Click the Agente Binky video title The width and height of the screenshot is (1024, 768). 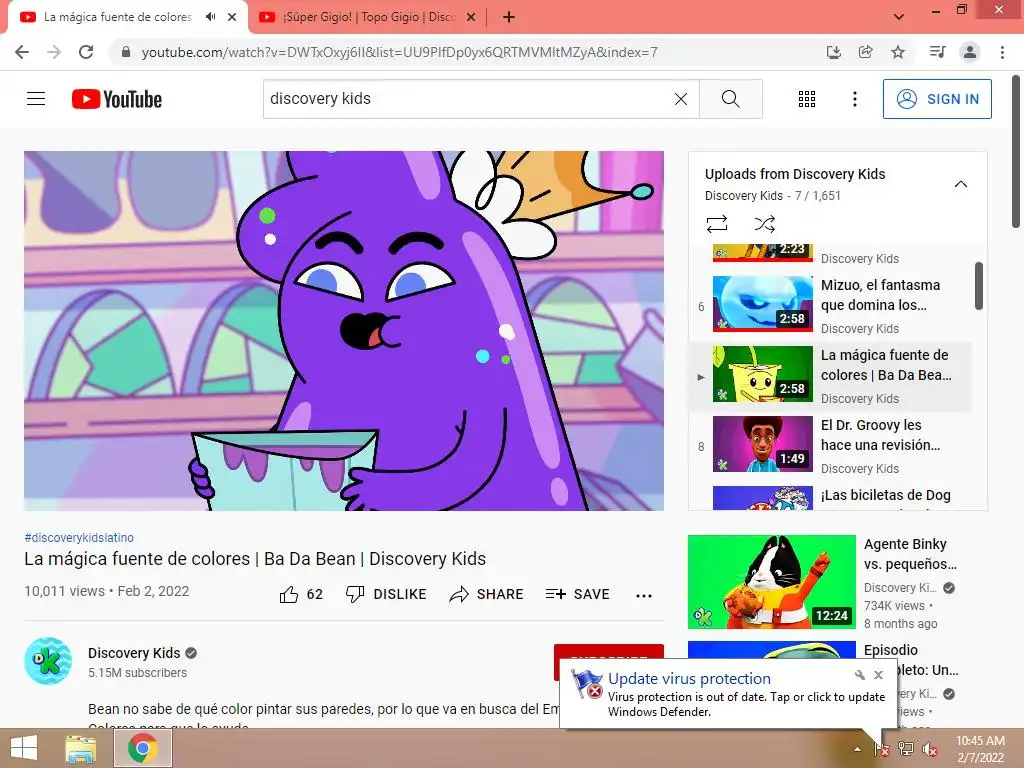(x=910, y=554)
